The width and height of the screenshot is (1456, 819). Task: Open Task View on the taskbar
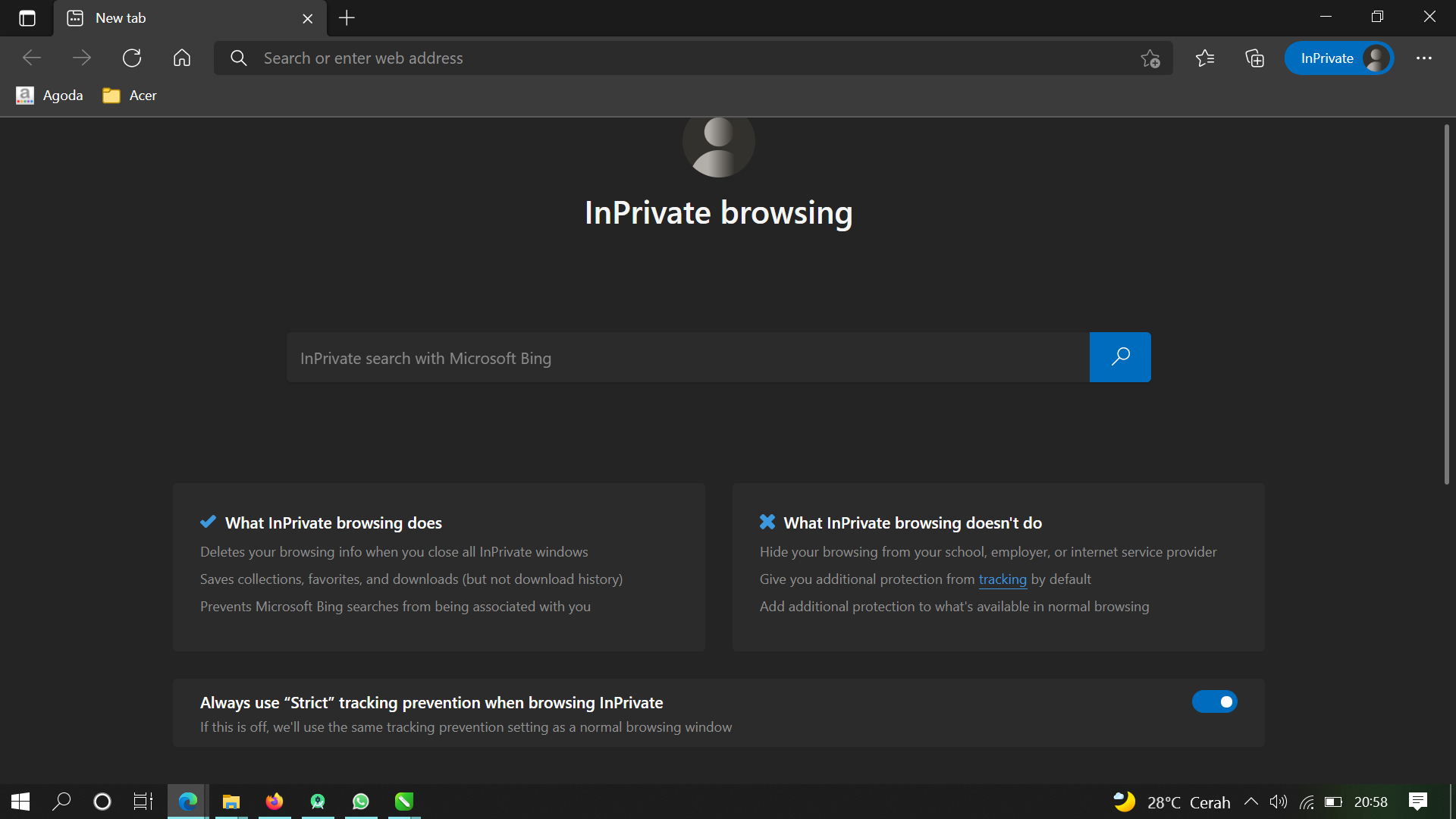pyautogui.click(x=143, y=802)
